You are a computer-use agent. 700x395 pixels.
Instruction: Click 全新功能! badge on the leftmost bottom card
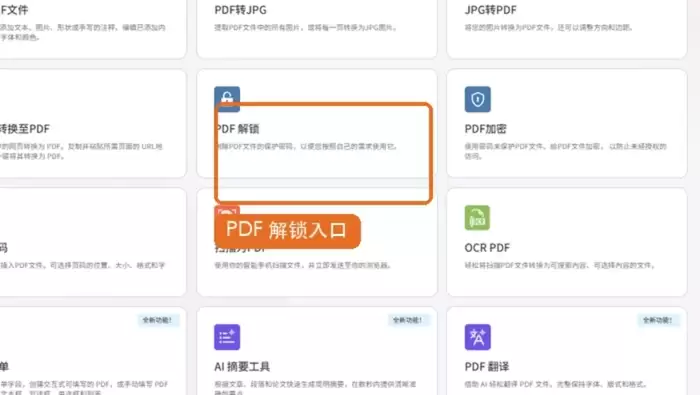click(158, 320)
